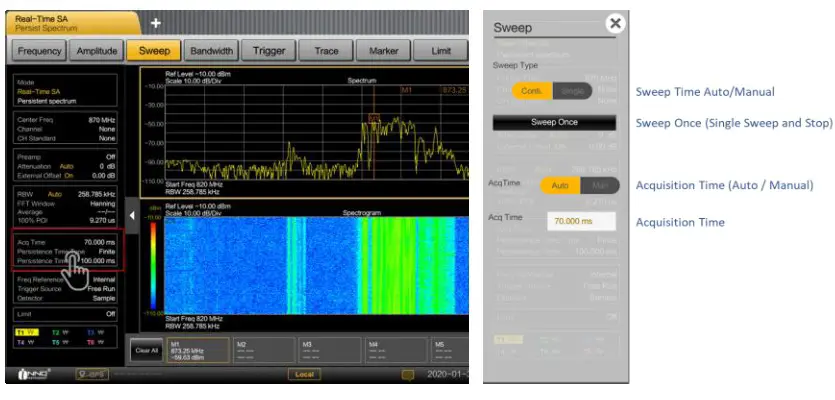Screen dimensions: 835x400
Task: Open the Trigger menu button
Action: [x=269, y=51]
